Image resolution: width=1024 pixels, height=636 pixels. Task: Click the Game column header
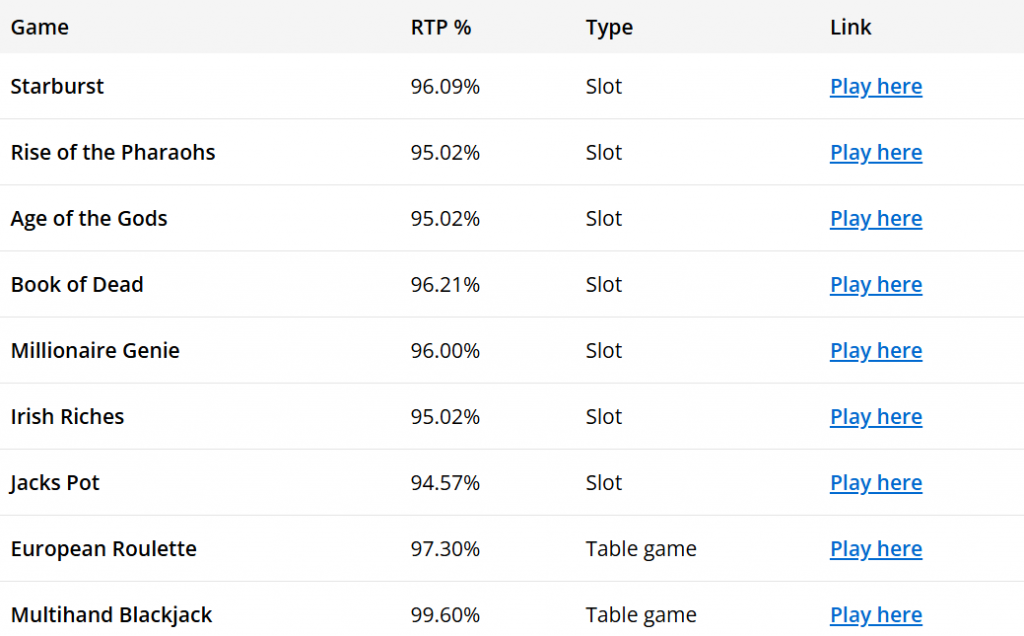click(x=40, y=27)
